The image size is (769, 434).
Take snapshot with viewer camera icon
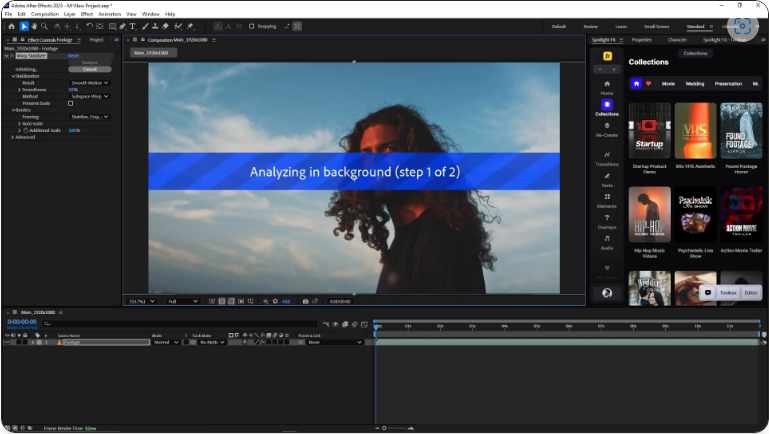[x=305, y=301]
